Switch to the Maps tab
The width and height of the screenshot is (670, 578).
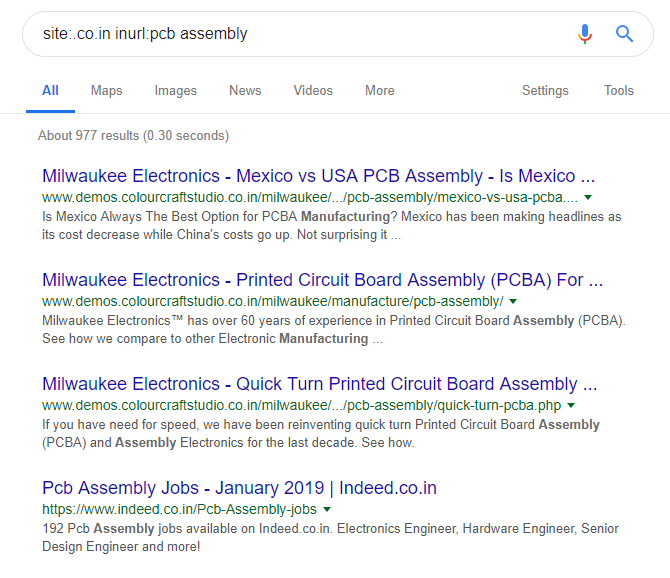(106, 91)
